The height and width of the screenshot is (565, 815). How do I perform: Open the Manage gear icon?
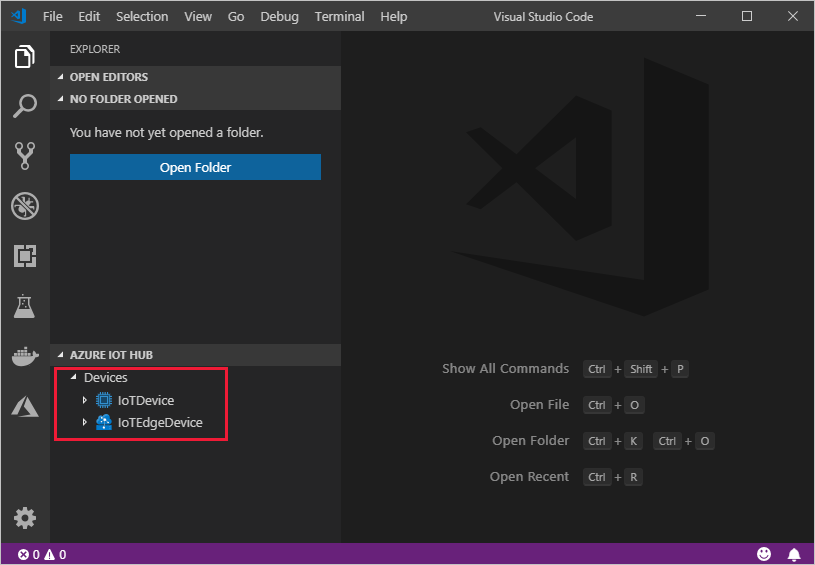click(24, 518)
